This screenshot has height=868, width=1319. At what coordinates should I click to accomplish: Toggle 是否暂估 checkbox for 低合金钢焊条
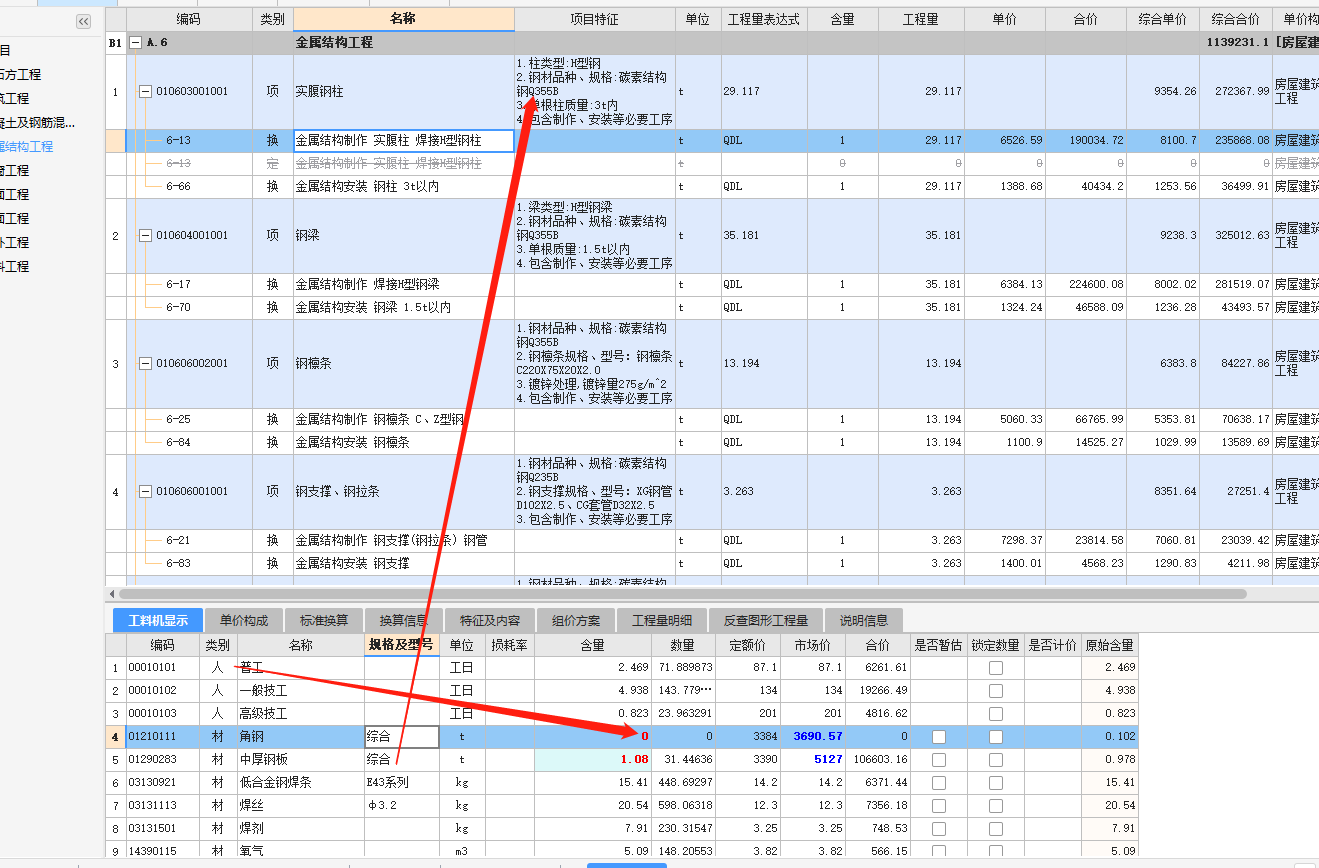tap(939, 783)
